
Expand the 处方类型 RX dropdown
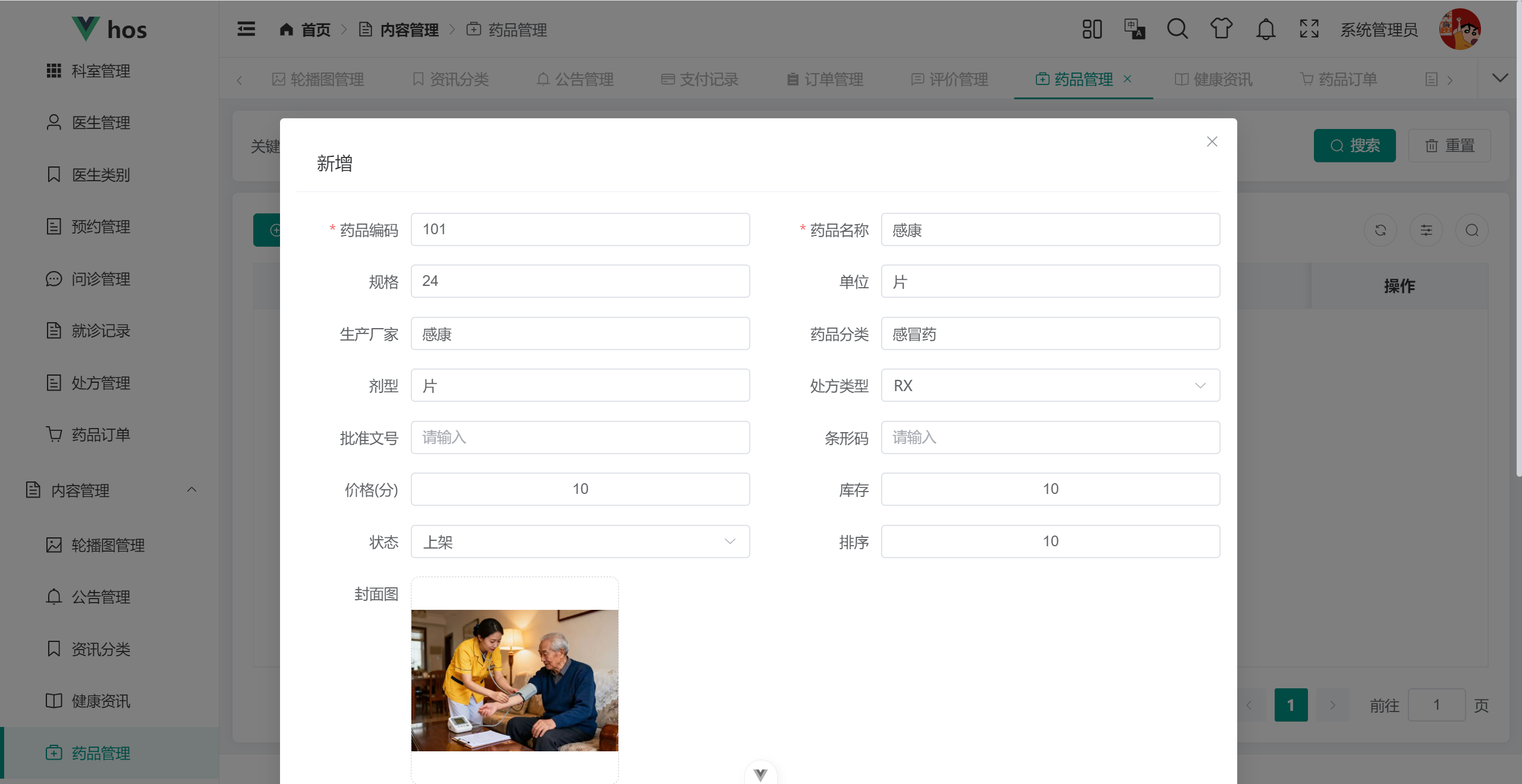(1050, 386)
